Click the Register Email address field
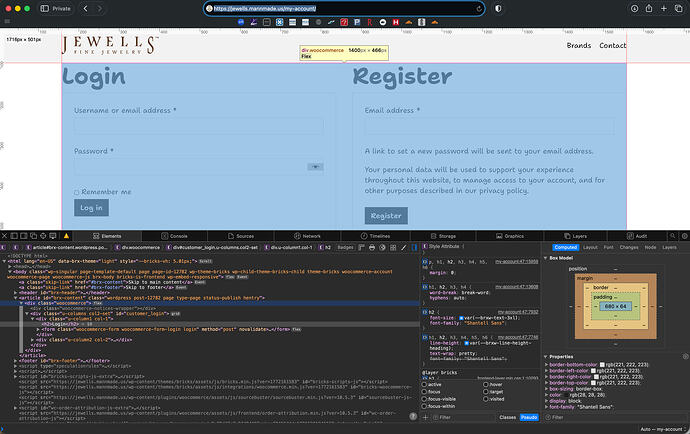Viewport: 690px width, 434px height. click(x=489, y=126)
